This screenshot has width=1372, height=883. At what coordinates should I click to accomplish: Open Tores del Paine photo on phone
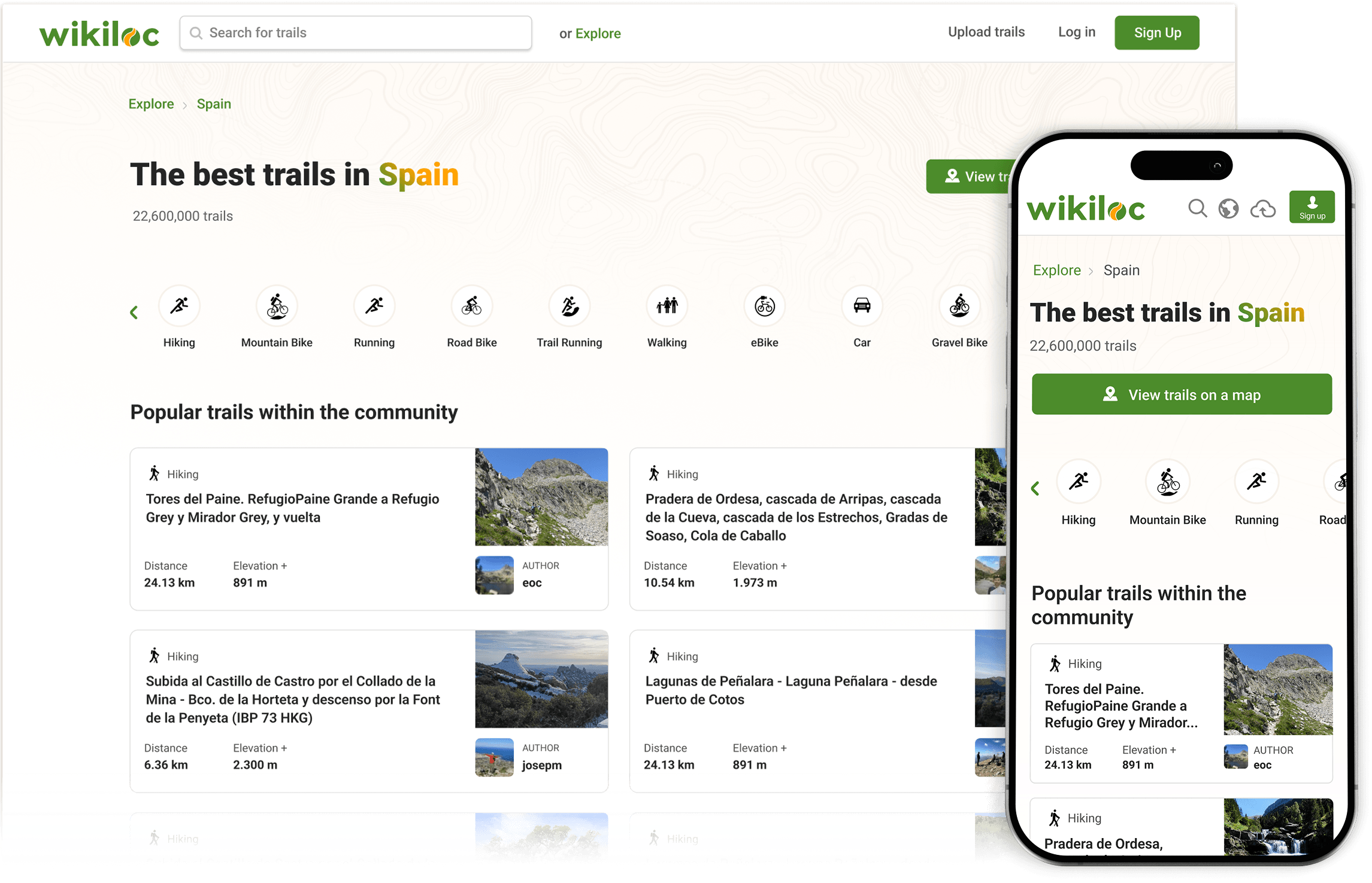1278,690
